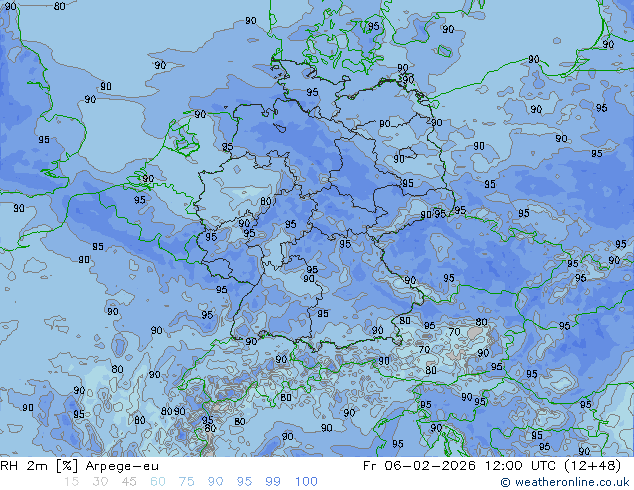Click the bottom color scale legend value 90
The height and width of the screenshot is (490, 634).
pyautogui.click(x=215, y=482)
